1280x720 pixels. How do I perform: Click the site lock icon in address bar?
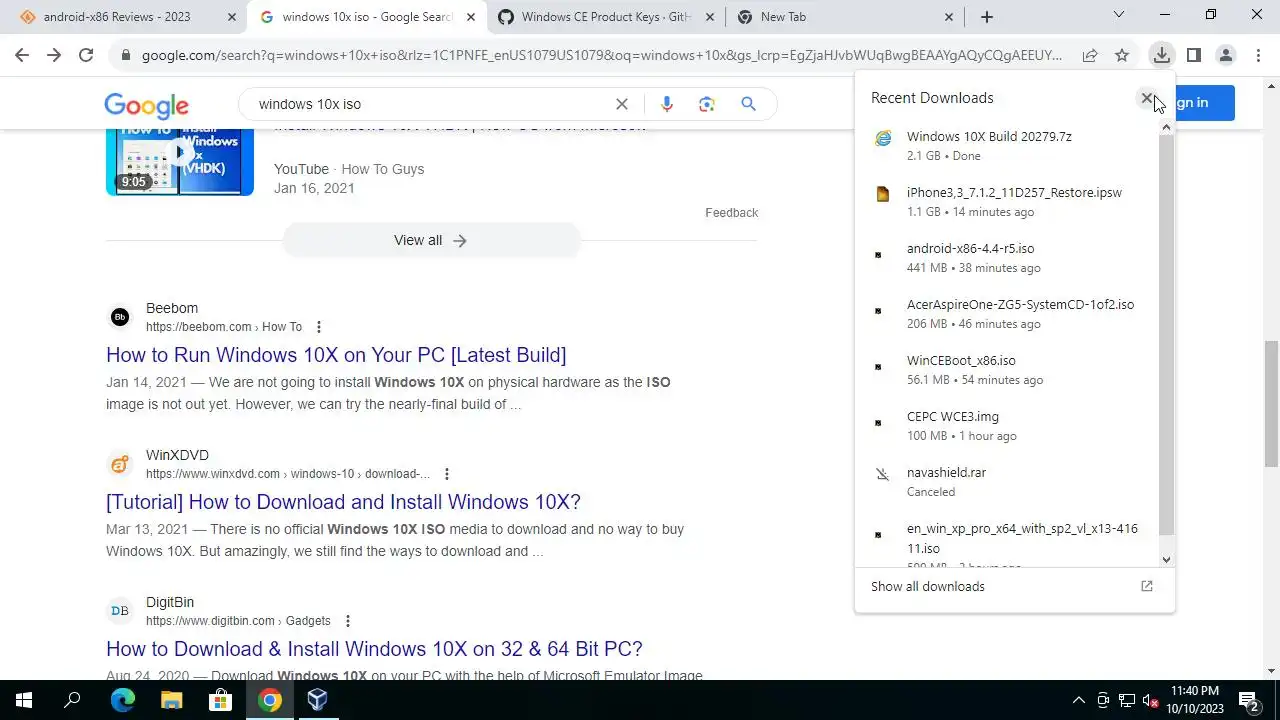click(125, 56)
